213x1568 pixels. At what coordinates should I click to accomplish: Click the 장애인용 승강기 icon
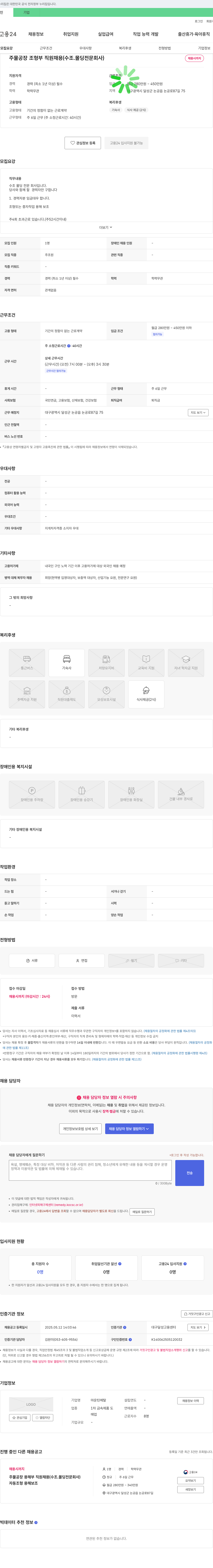82,794
